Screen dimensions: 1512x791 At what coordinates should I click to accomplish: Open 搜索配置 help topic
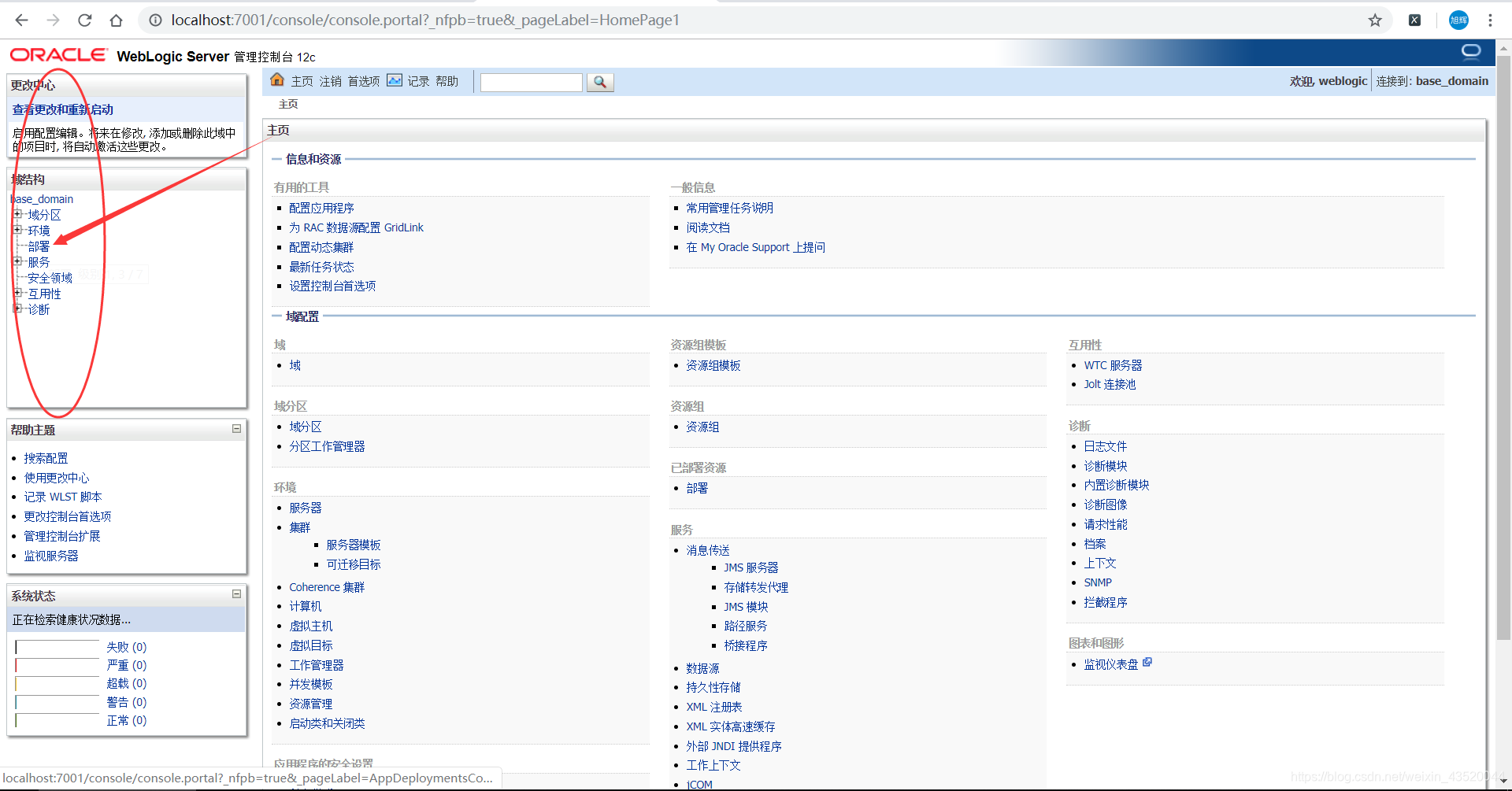point(46,458)
